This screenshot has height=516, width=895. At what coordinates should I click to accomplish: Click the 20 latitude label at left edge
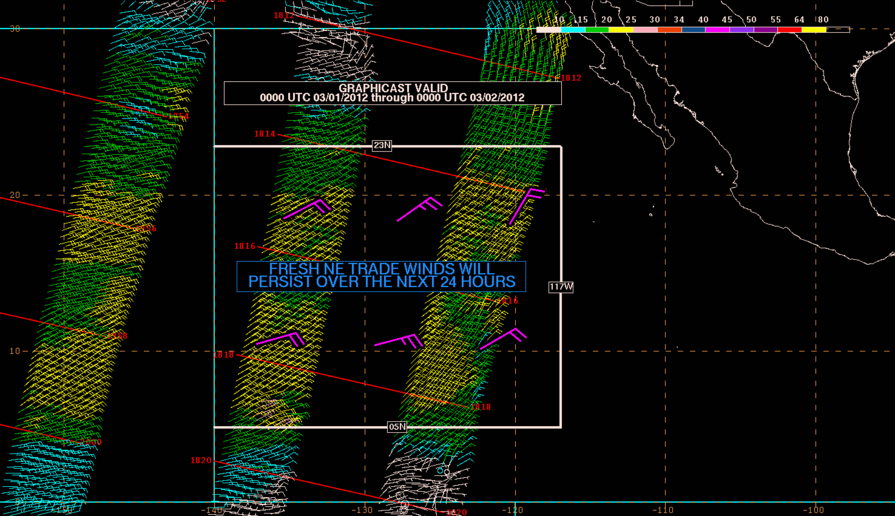[15, 195]
